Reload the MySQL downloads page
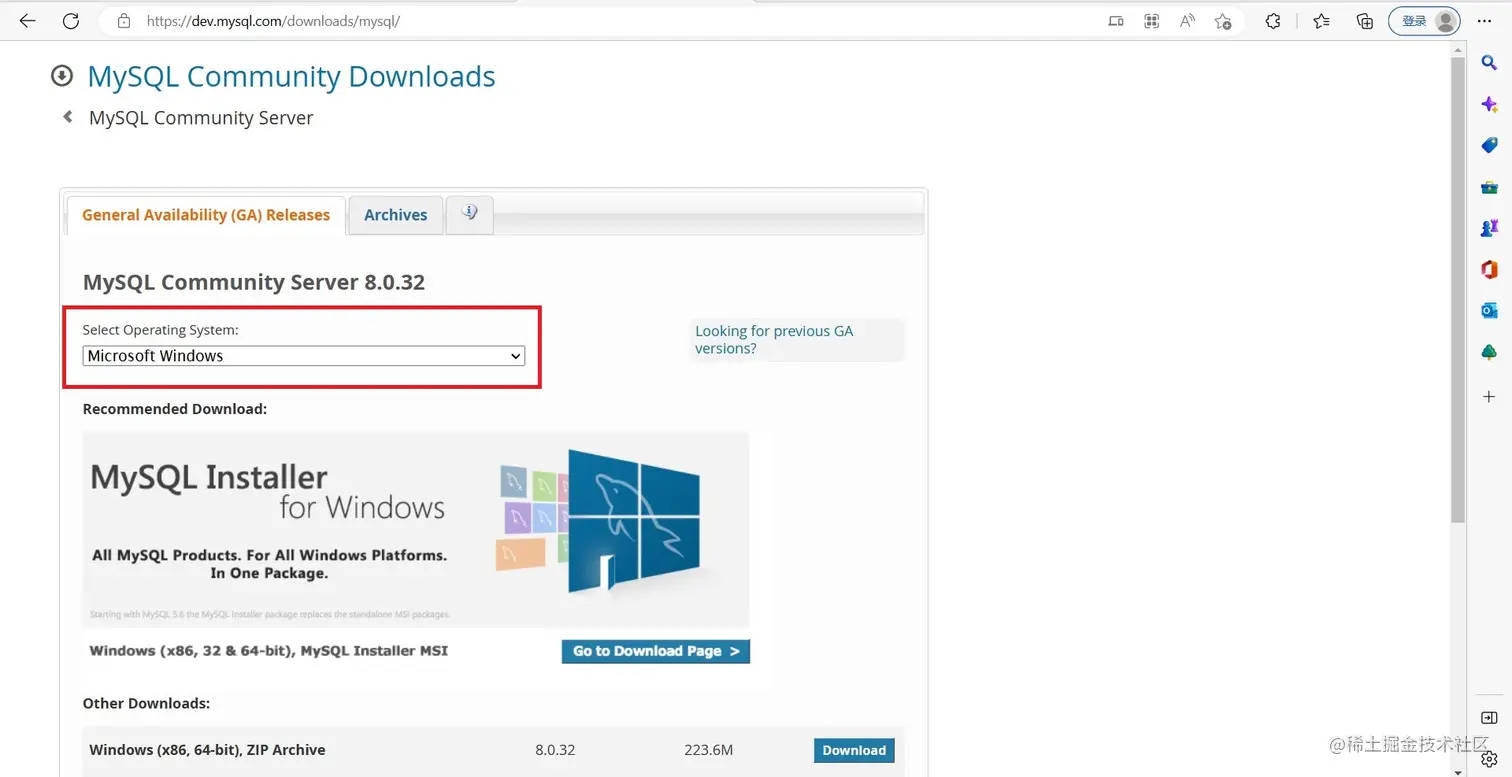This screenshot has height=777, width=1512. pos(70,21)
